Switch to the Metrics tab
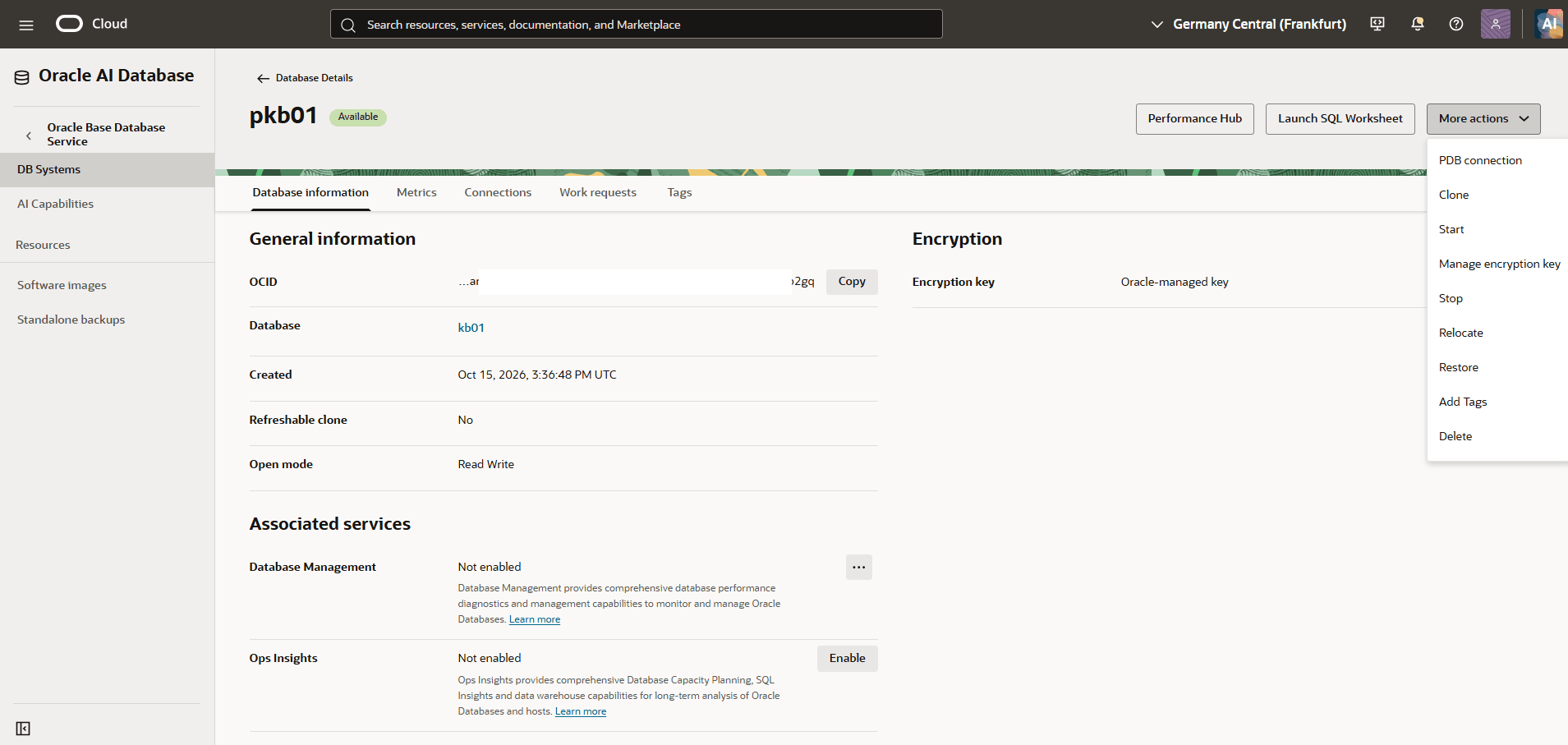 (x=416, y=192)
